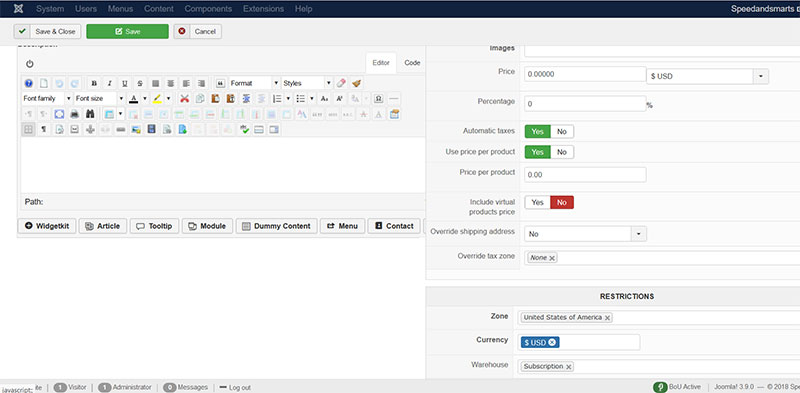Click the editor power toggle icon
Viewport: 800px width, 393px height.
30,64
